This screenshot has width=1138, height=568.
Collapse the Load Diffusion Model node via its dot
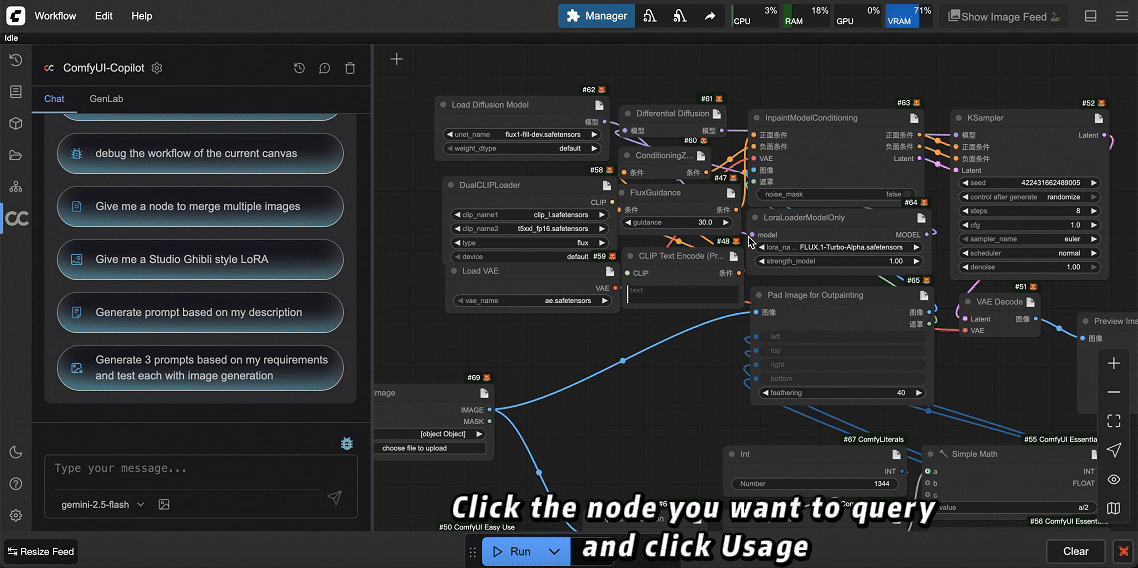[x=442, y=104]
